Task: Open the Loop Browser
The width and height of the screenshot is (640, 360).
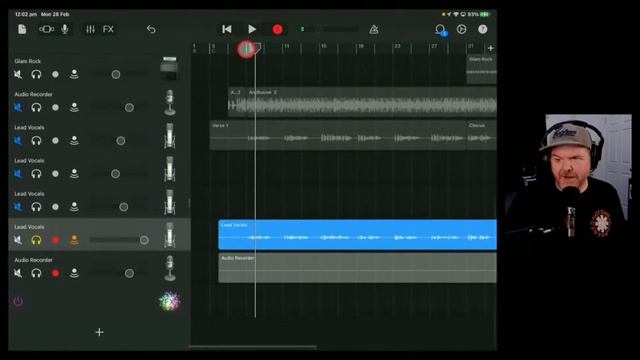Action: pos(440,29)
